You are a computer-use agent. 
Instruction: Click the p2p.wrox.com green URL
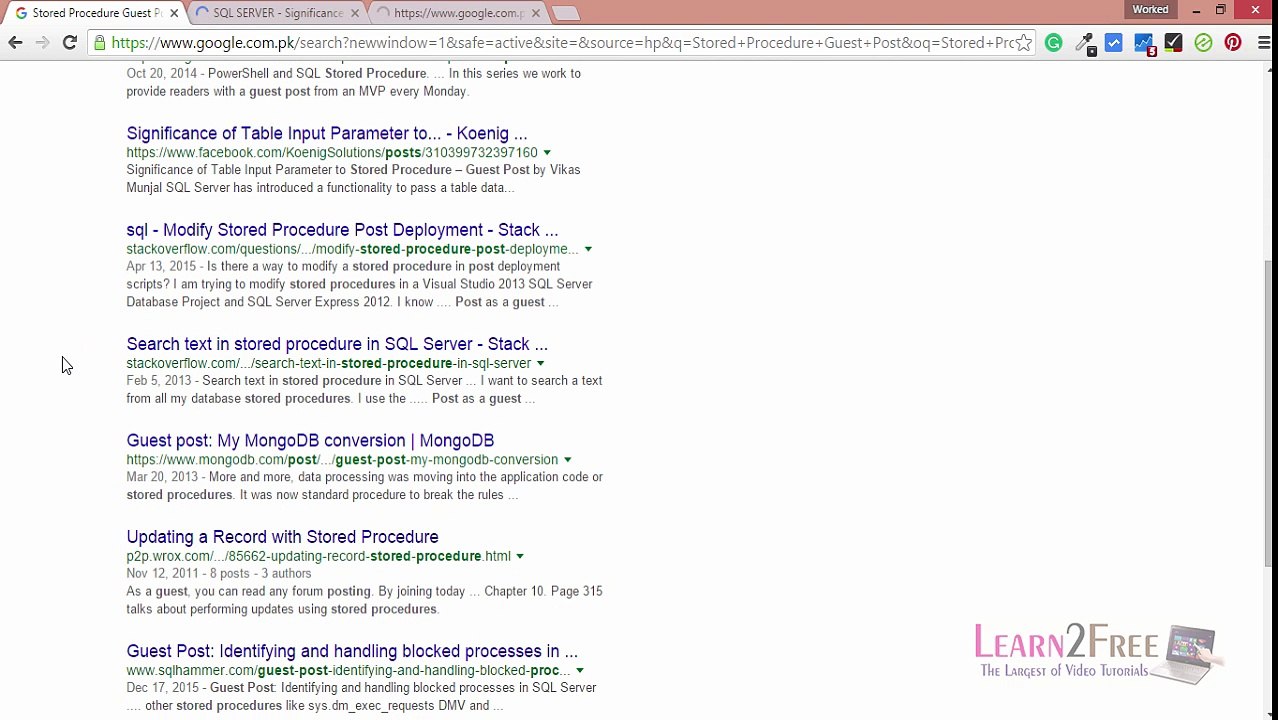pyautogui.click(x=318, y=556)
